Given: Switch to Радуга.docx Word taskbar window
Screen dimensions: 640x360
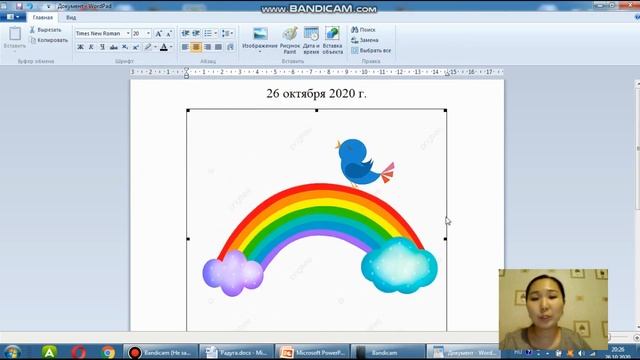Looking at the screenshot, I should pos(237,352).
